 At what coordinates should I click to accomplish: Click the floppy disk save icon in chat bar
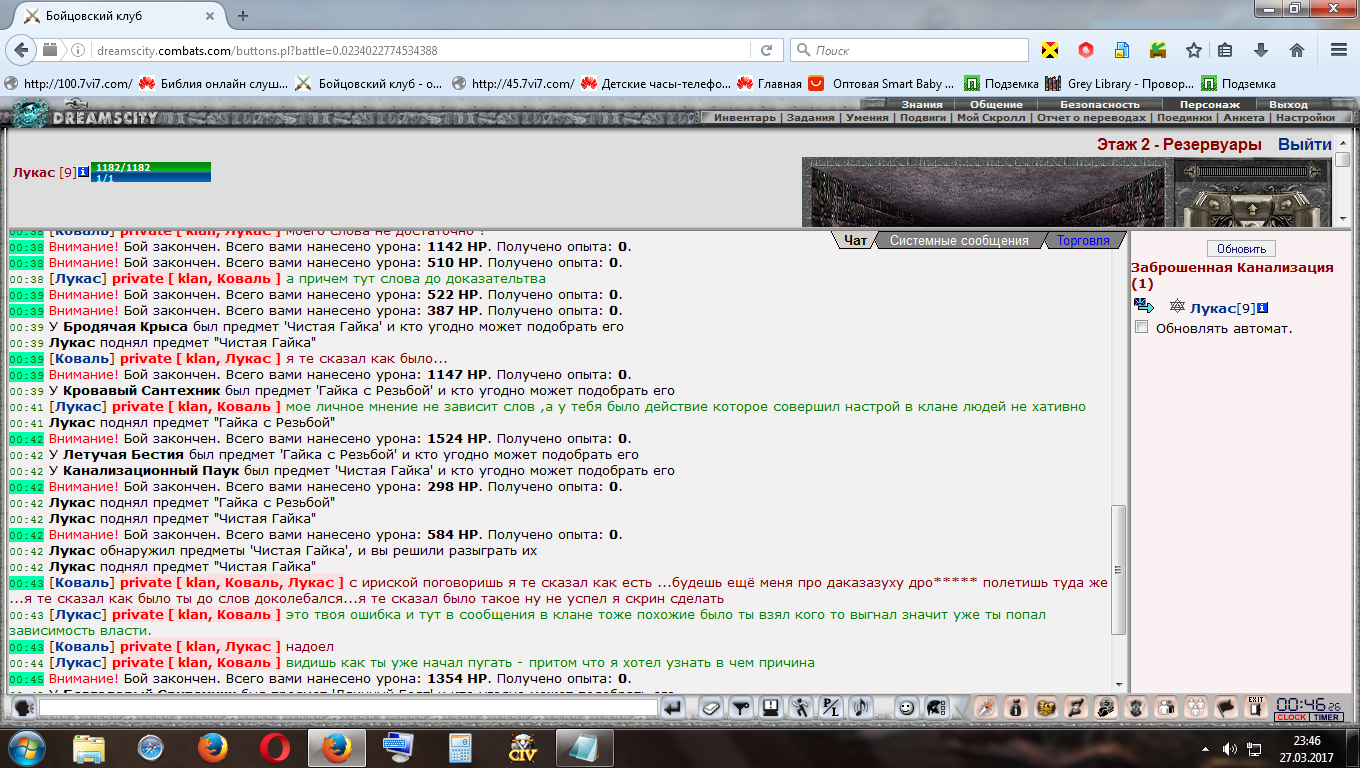[x=770, y=708]
